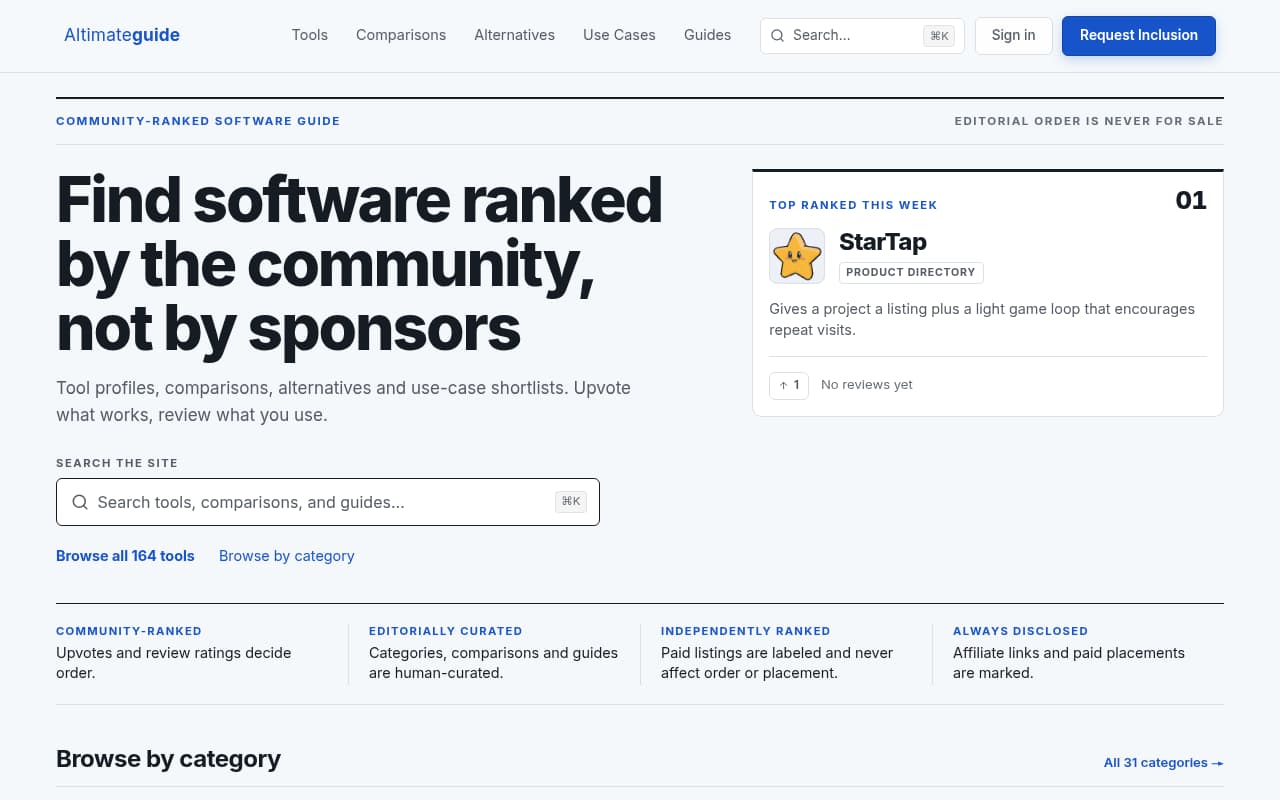Click StarTap description text
This screenshot has width=1280, height=800.
click(x=982, y=319)
